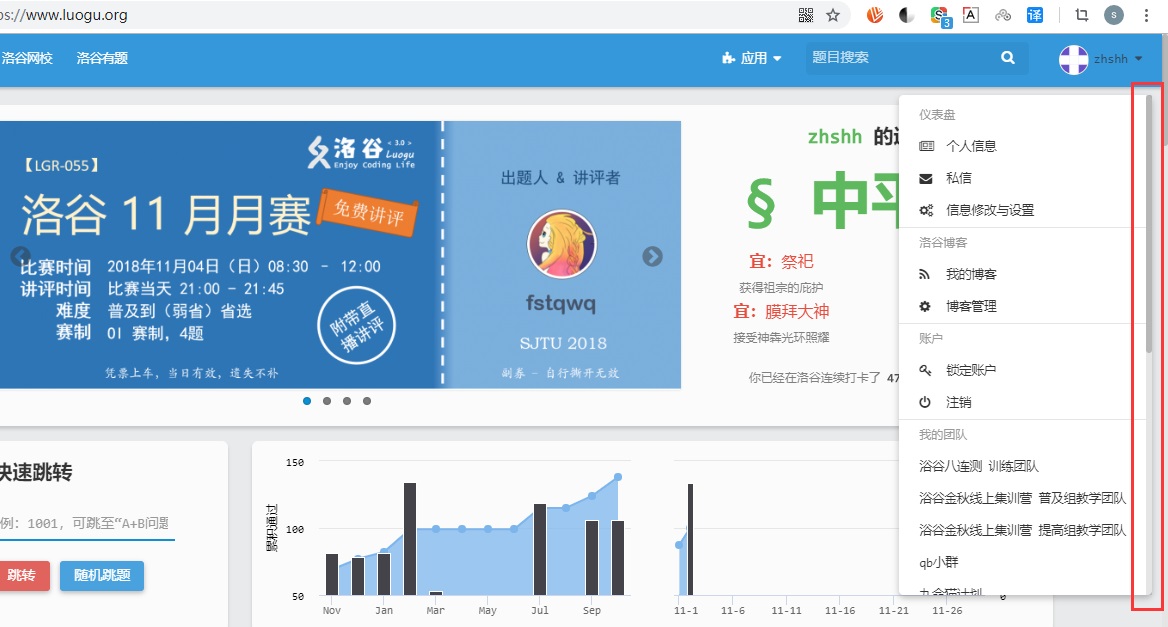Select the third carousel dot

(x=347, y=401)
